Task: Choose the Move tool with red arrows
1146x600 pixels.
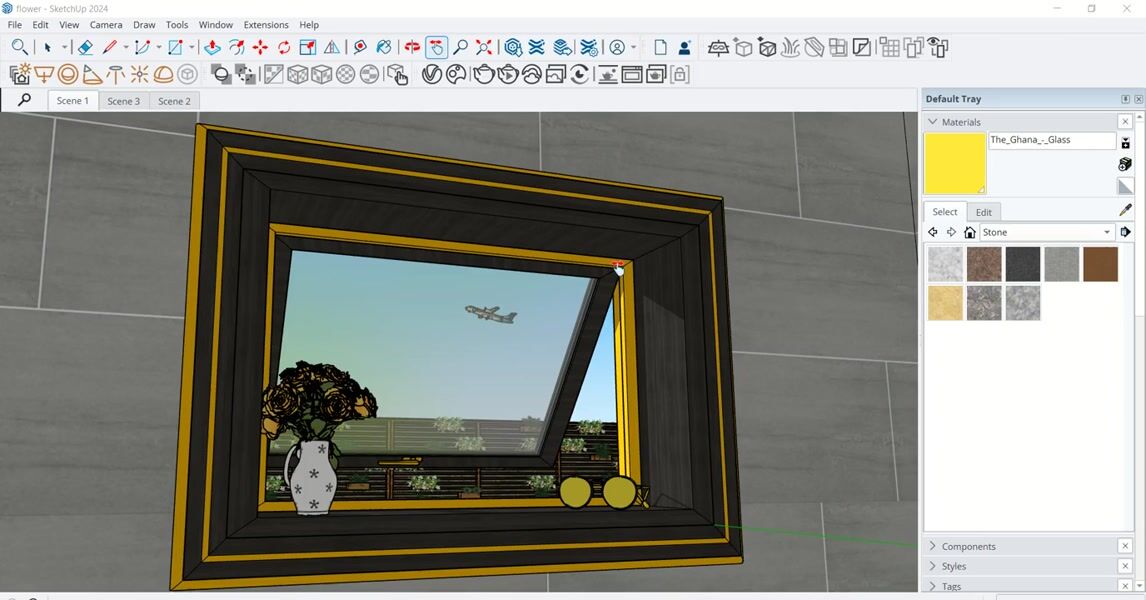Action: [x=260, y=47]
